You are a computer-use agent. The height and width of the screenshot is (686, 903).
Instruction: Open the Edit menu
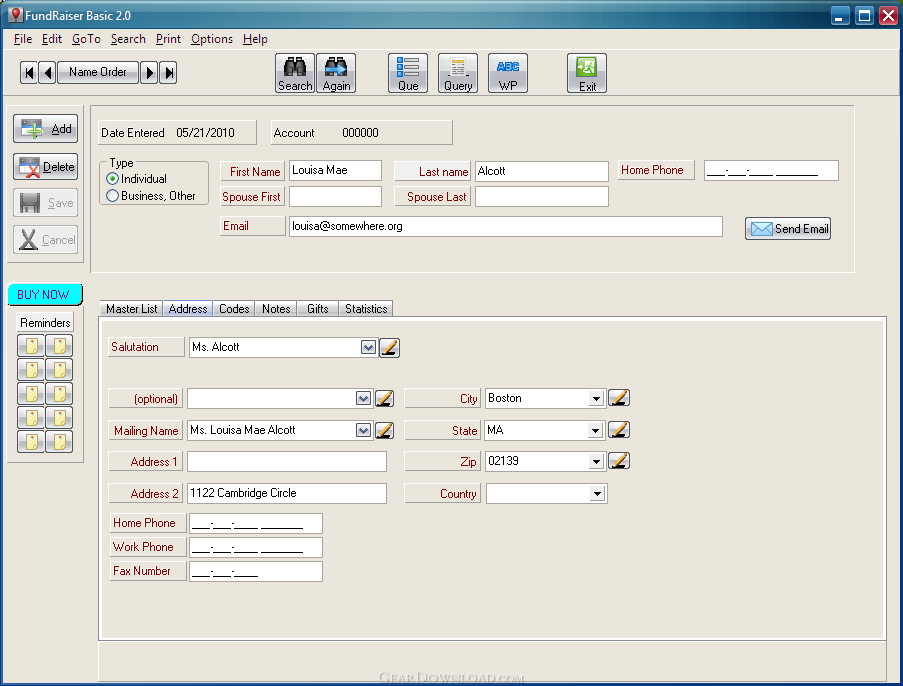click(x=51, y=39)
